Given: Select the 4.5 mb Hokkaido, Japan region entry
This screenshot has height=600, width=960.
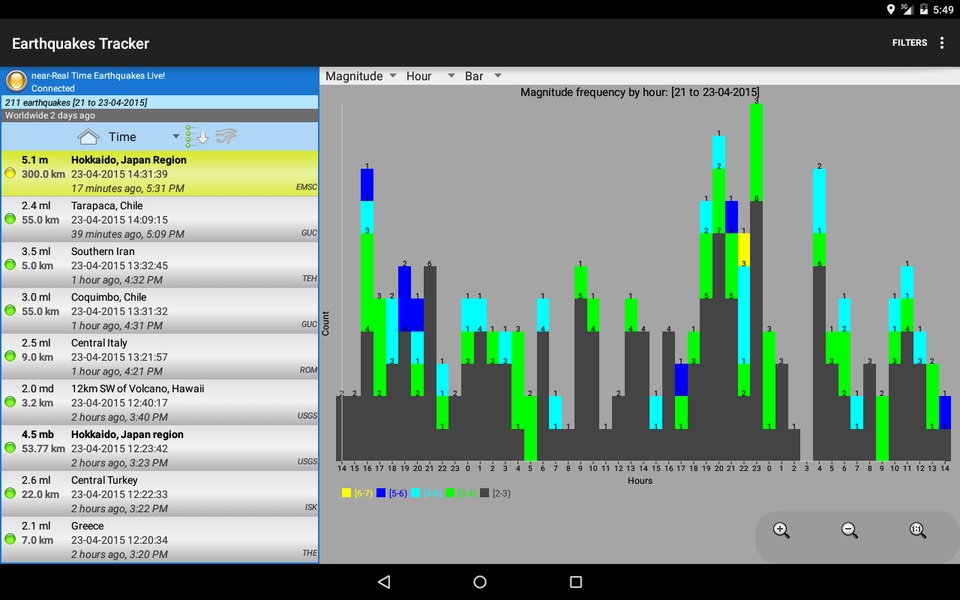Looking at the screenshot, I should click(160, 448).
